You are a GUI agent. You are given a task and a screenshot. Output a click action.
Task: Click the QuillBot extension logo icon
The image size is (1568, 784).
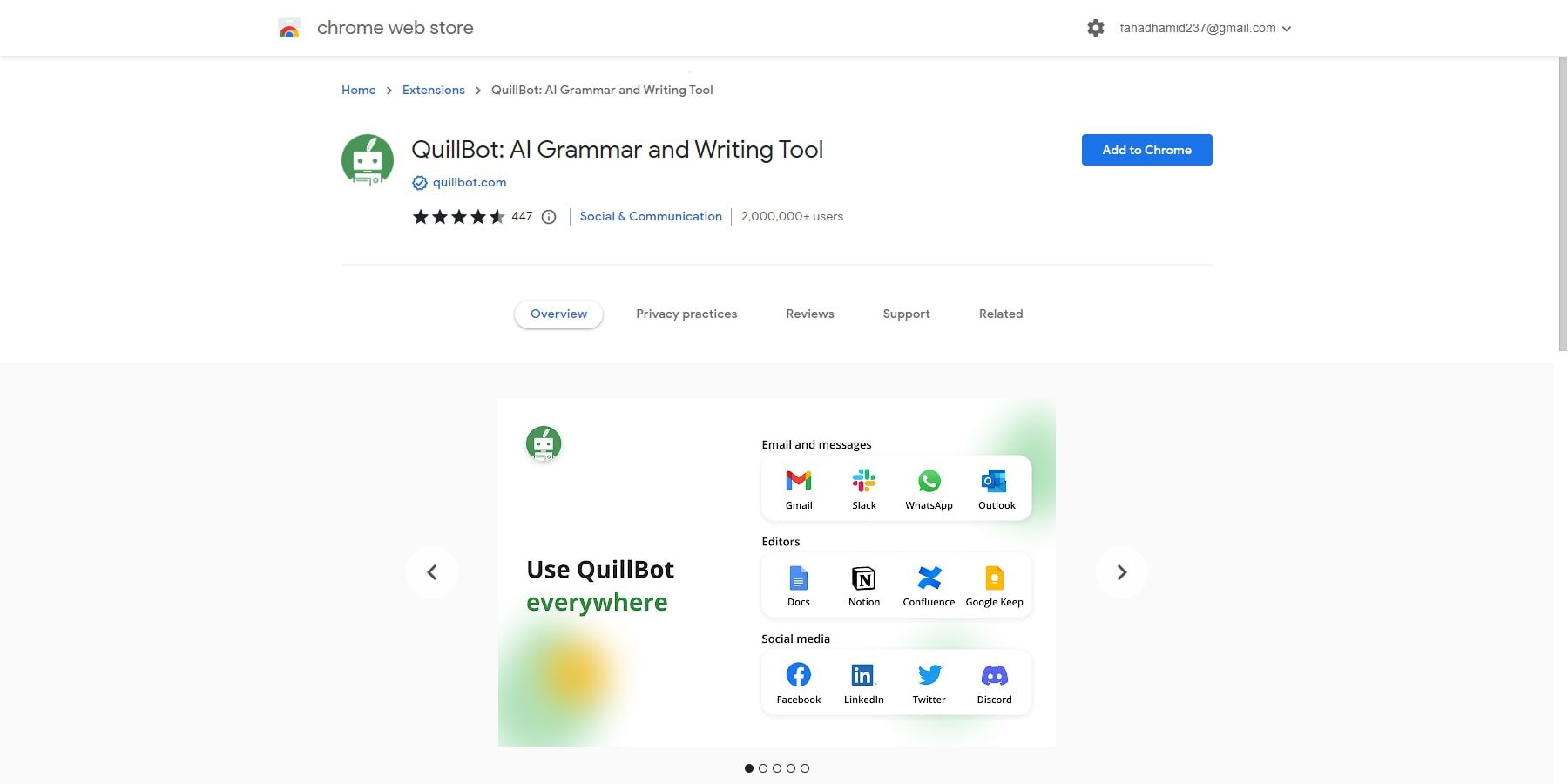[367, 160]
